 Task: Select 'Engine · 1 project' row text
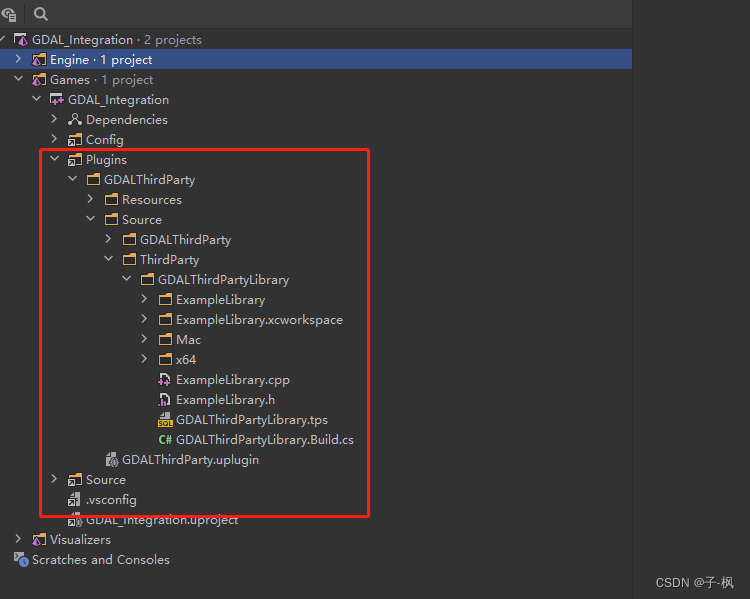101,60
